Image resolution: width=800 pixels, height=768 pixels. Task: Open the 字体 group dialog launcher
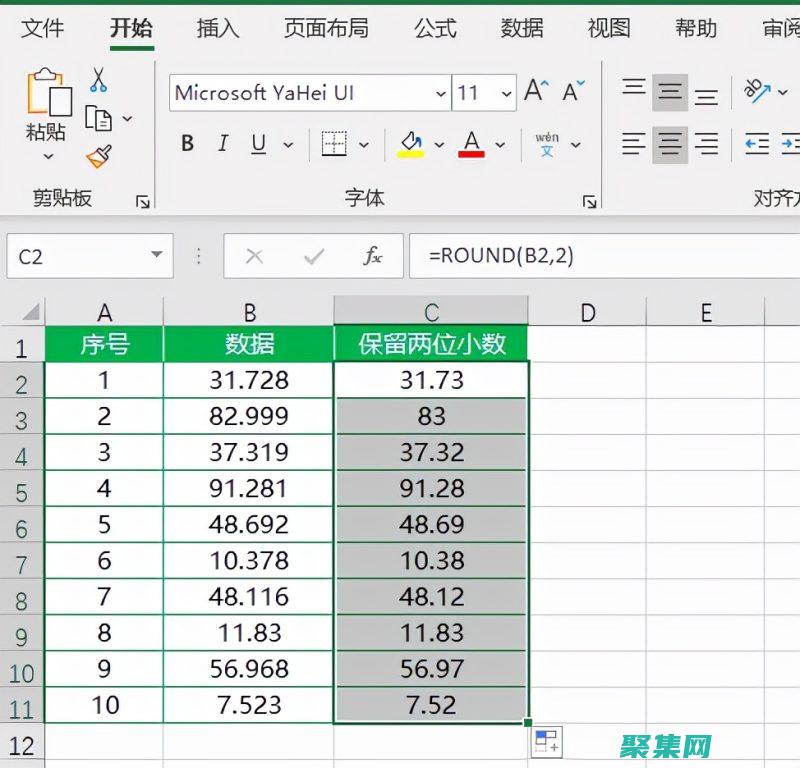coord(589,199)
